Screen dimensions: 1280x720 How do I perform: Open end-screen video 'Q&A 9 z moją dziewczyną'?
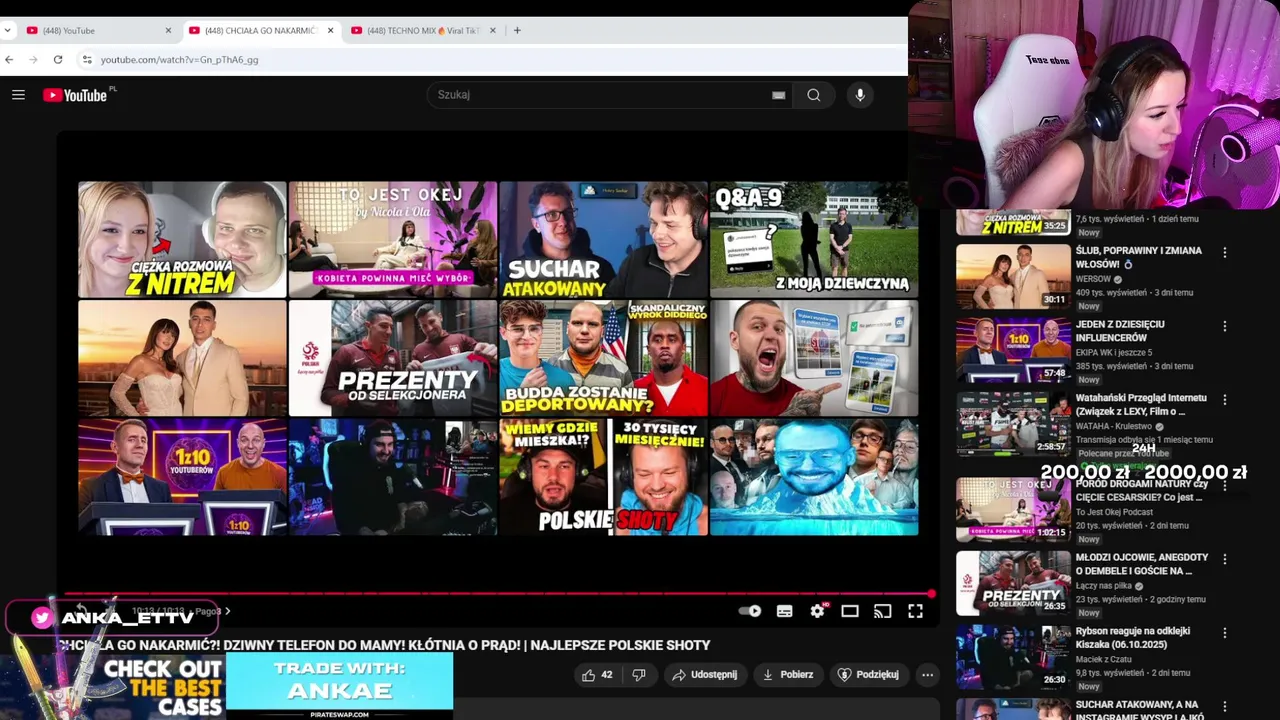pos(814,239)
